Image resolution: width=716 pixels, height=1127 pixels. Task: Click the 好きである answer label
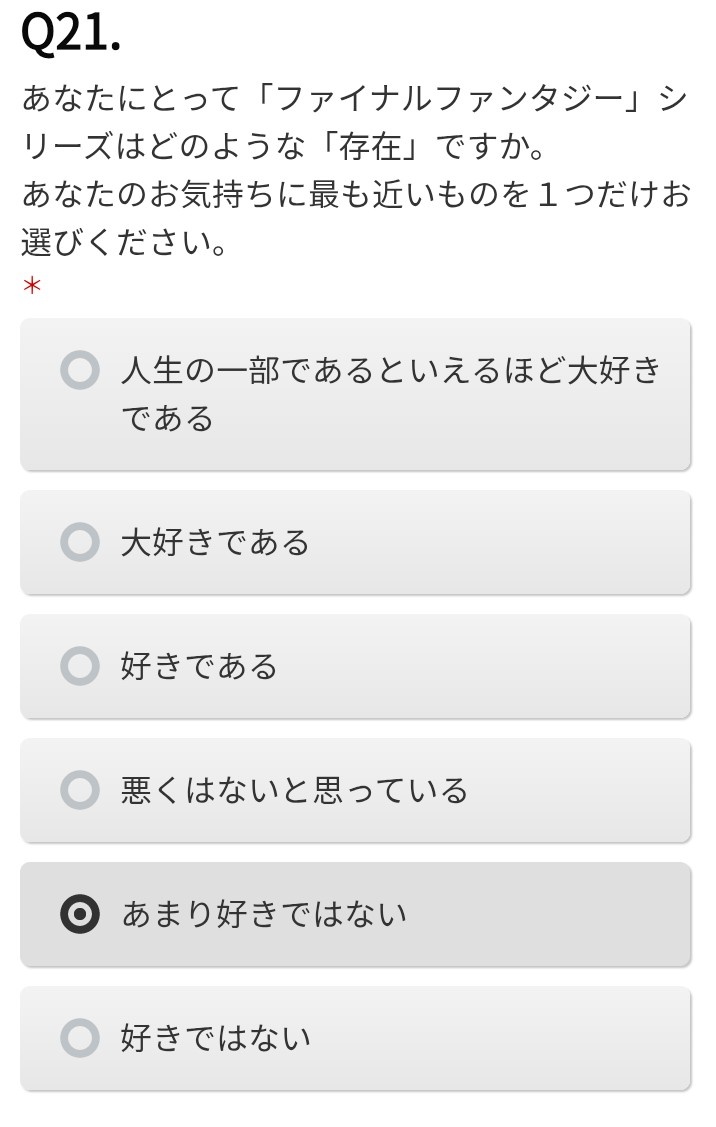pos(199,666)
